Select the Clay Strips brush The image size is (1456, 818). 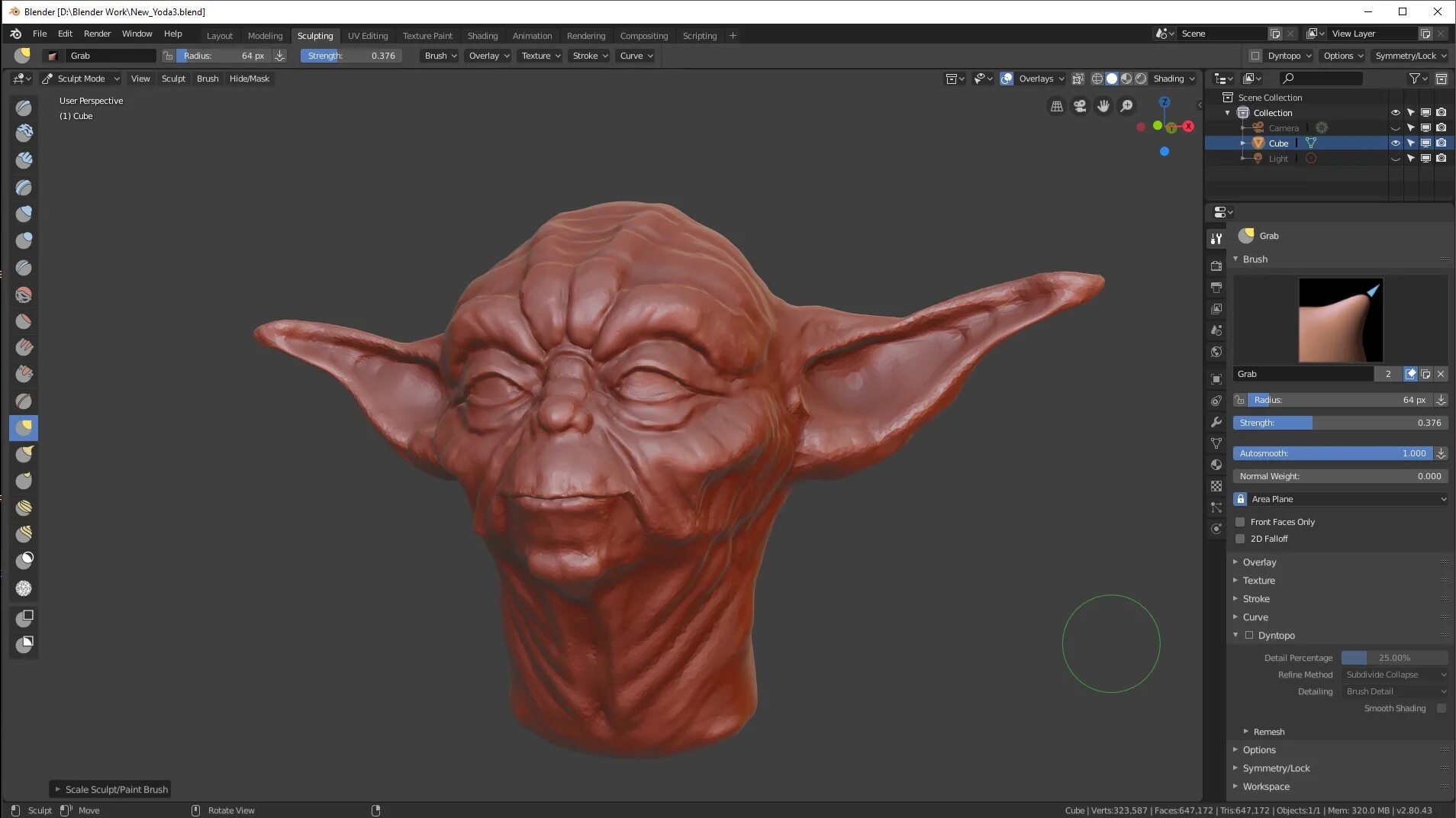pyautogui.click(x=24, y=160)
